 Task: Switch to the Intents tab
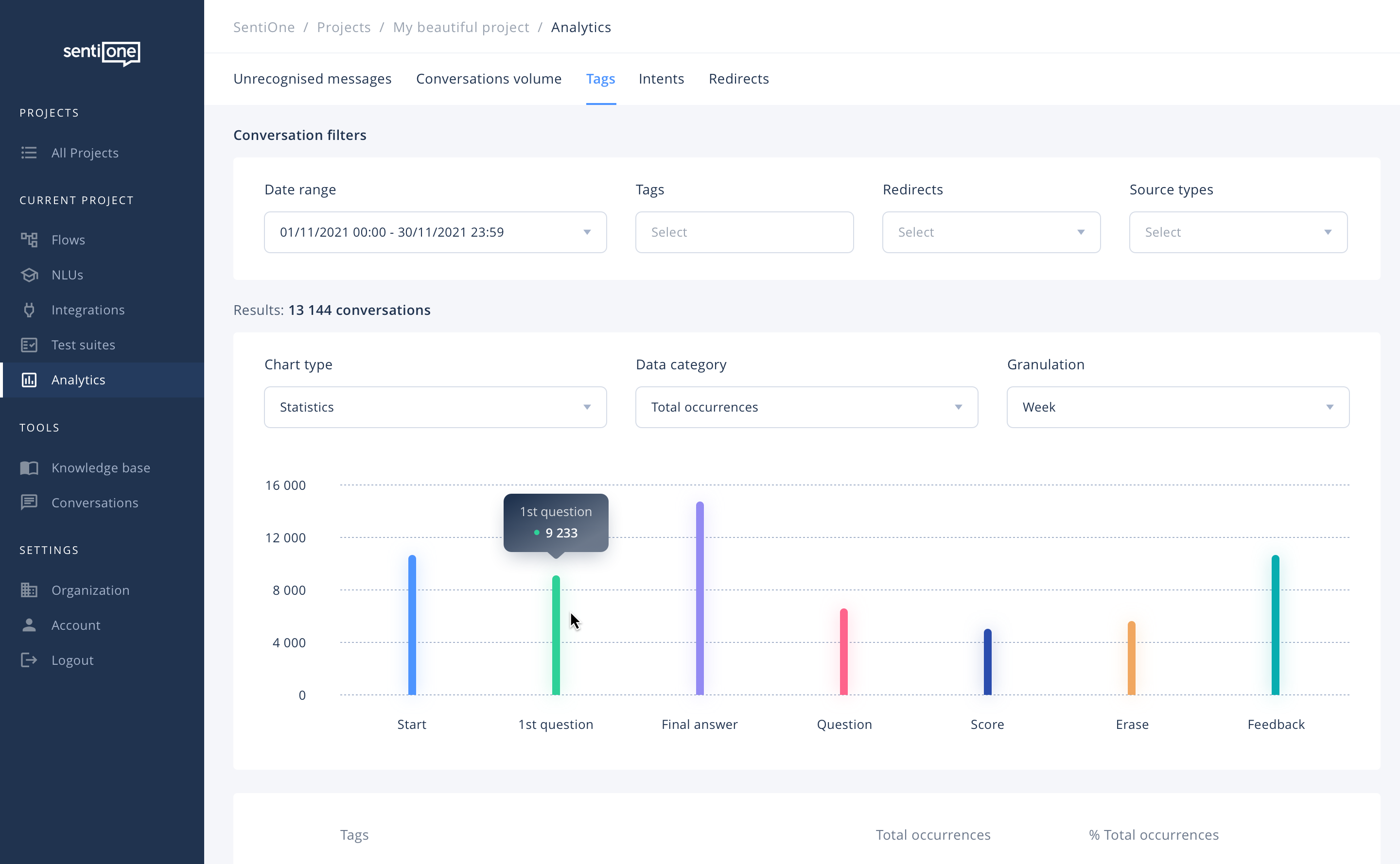[x=661, y=79]
